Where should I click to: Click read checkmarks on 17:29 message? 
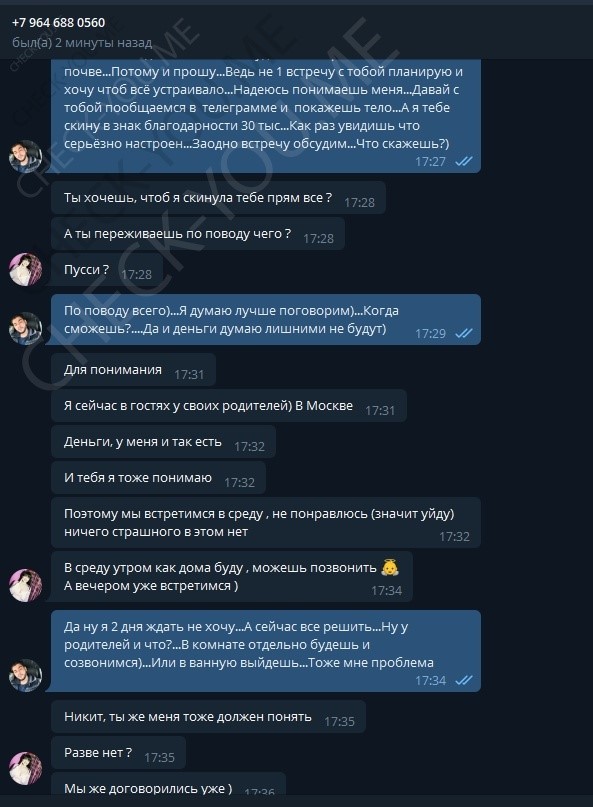(x=464, y=334)
